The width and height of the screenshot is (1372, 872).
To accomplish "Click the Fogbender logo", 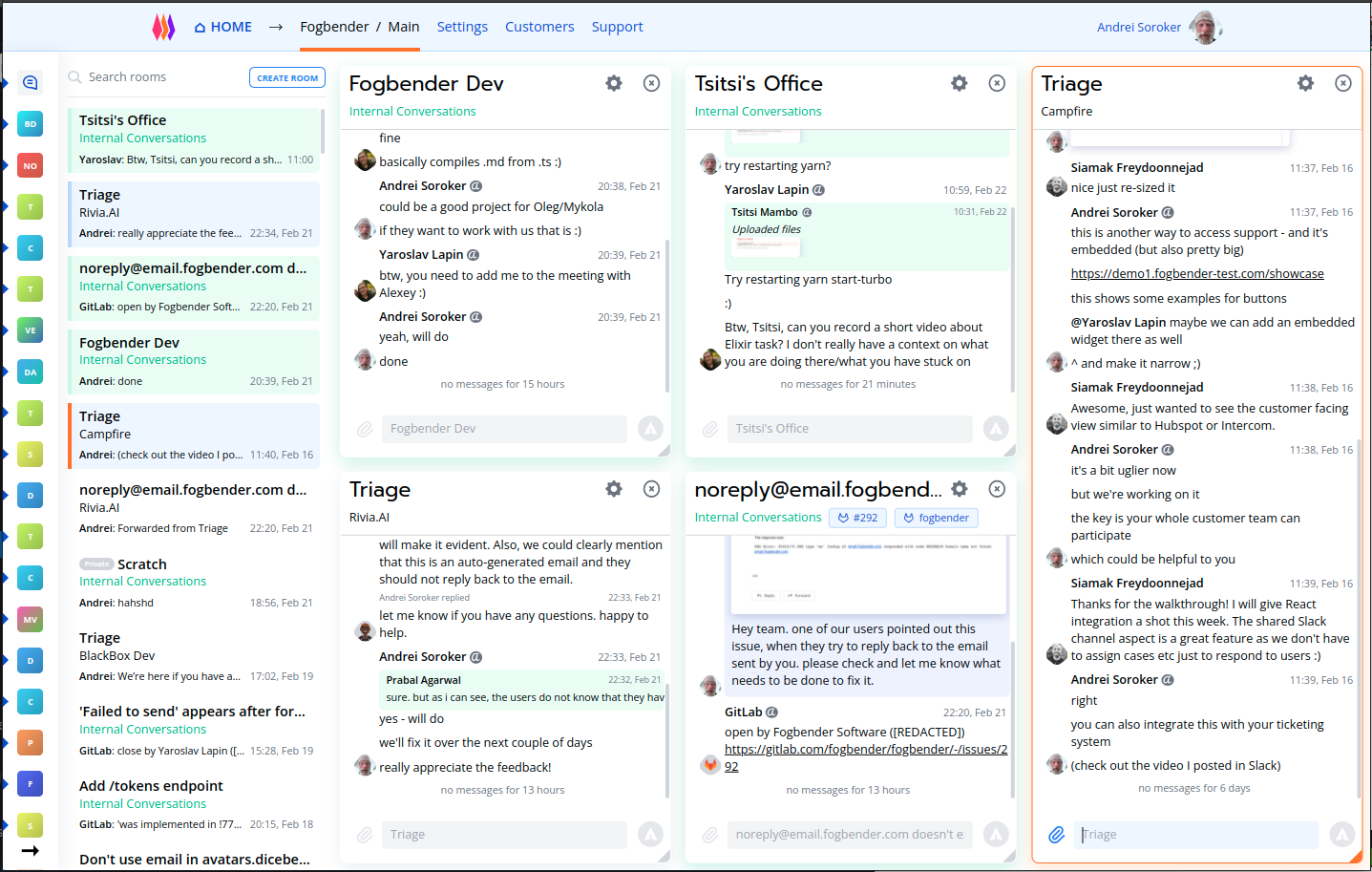I will pyautogui.click(x=164, y=27).
